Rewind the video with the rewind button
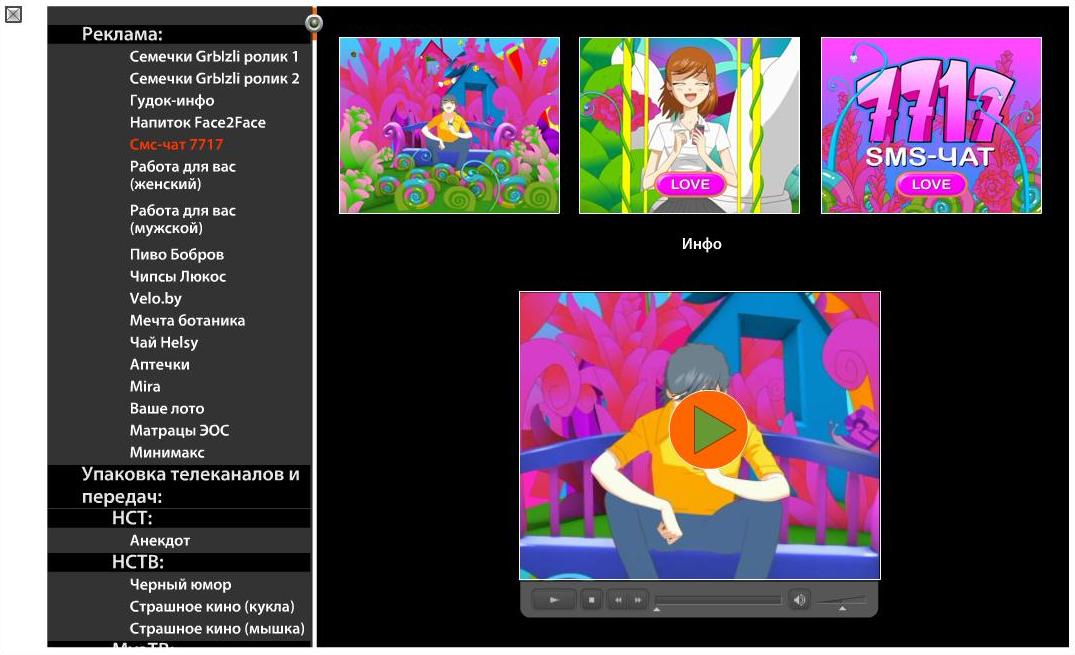 coord(618,600)
